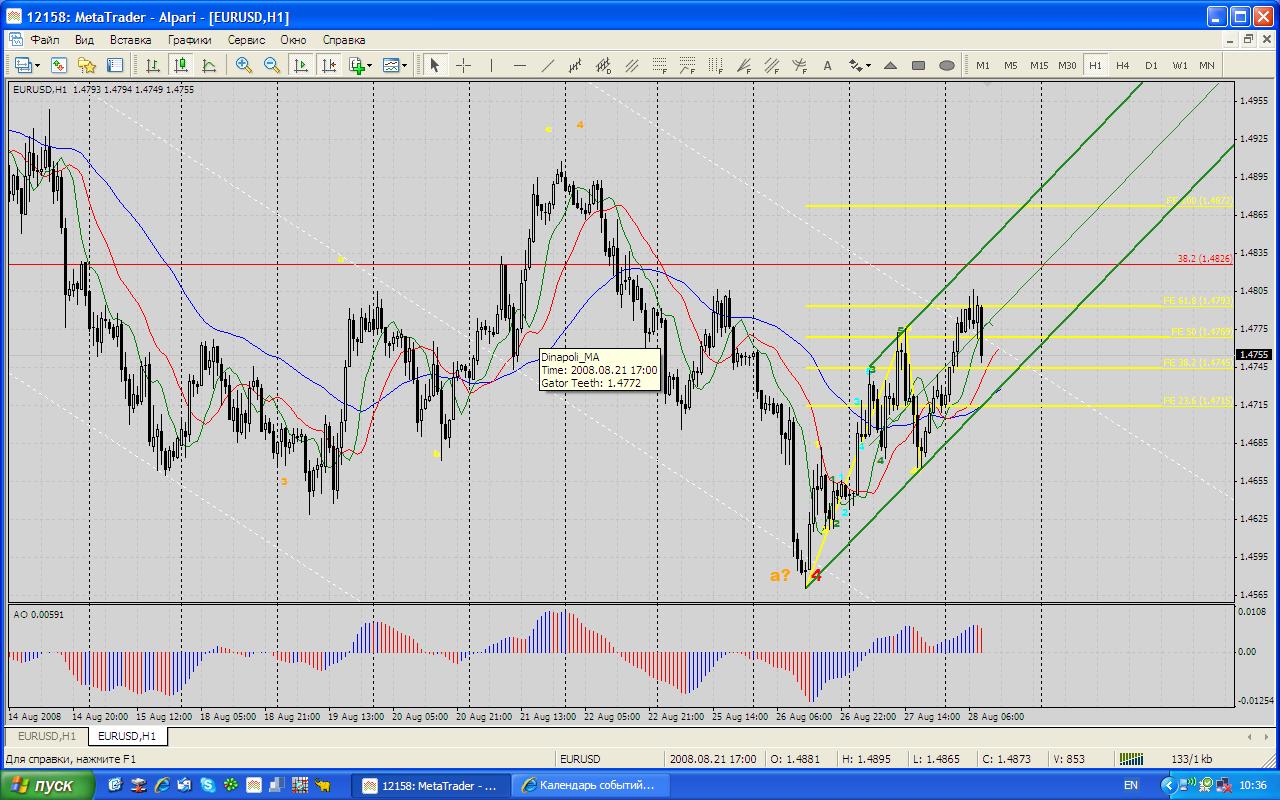Select the trendline drawing tool
This screenshot has height=800, width=1280.
click(x=547, y=65)
